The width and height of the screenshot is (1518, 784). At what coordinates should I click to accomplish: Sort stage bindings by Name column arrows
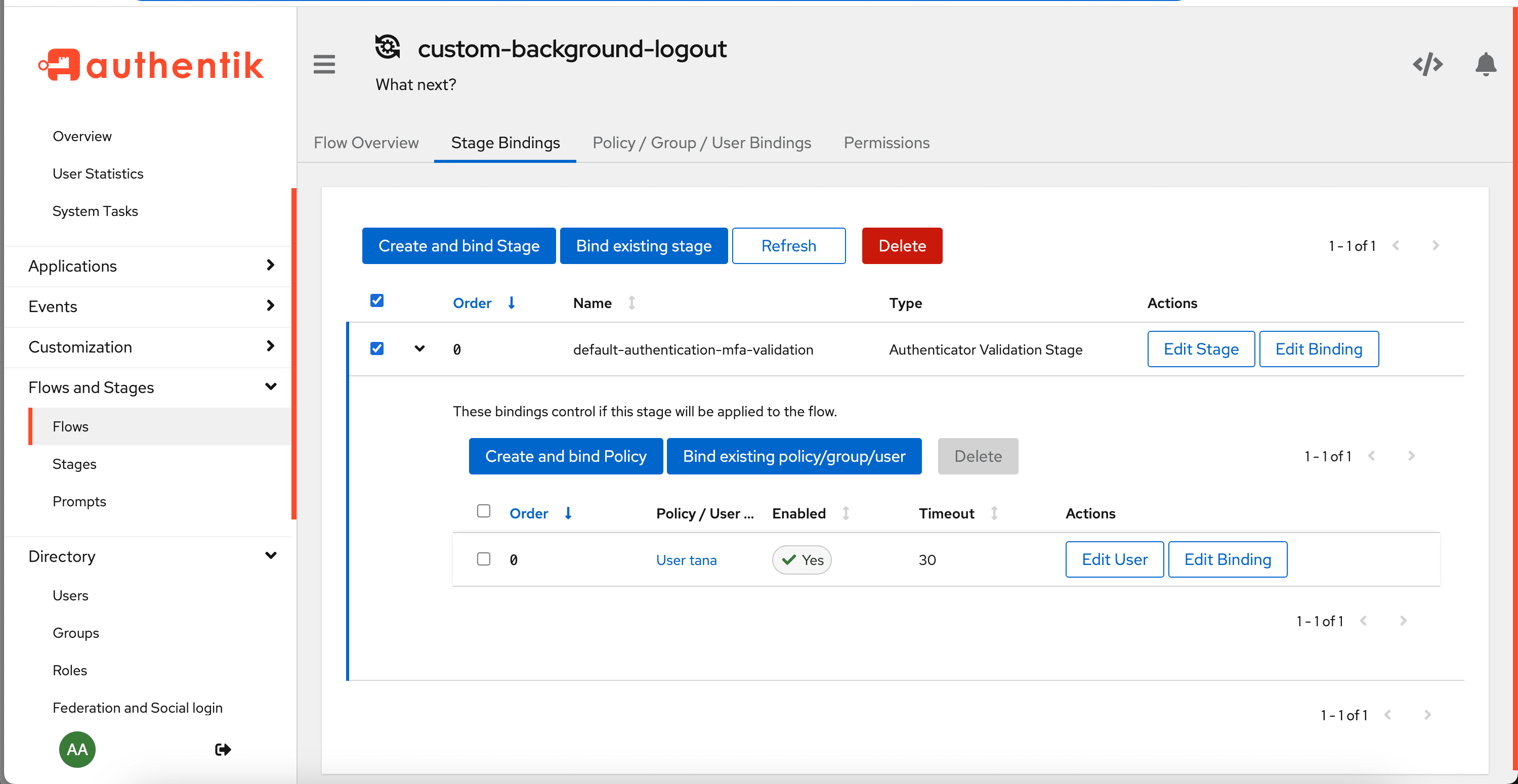click(x=631, y=303)
